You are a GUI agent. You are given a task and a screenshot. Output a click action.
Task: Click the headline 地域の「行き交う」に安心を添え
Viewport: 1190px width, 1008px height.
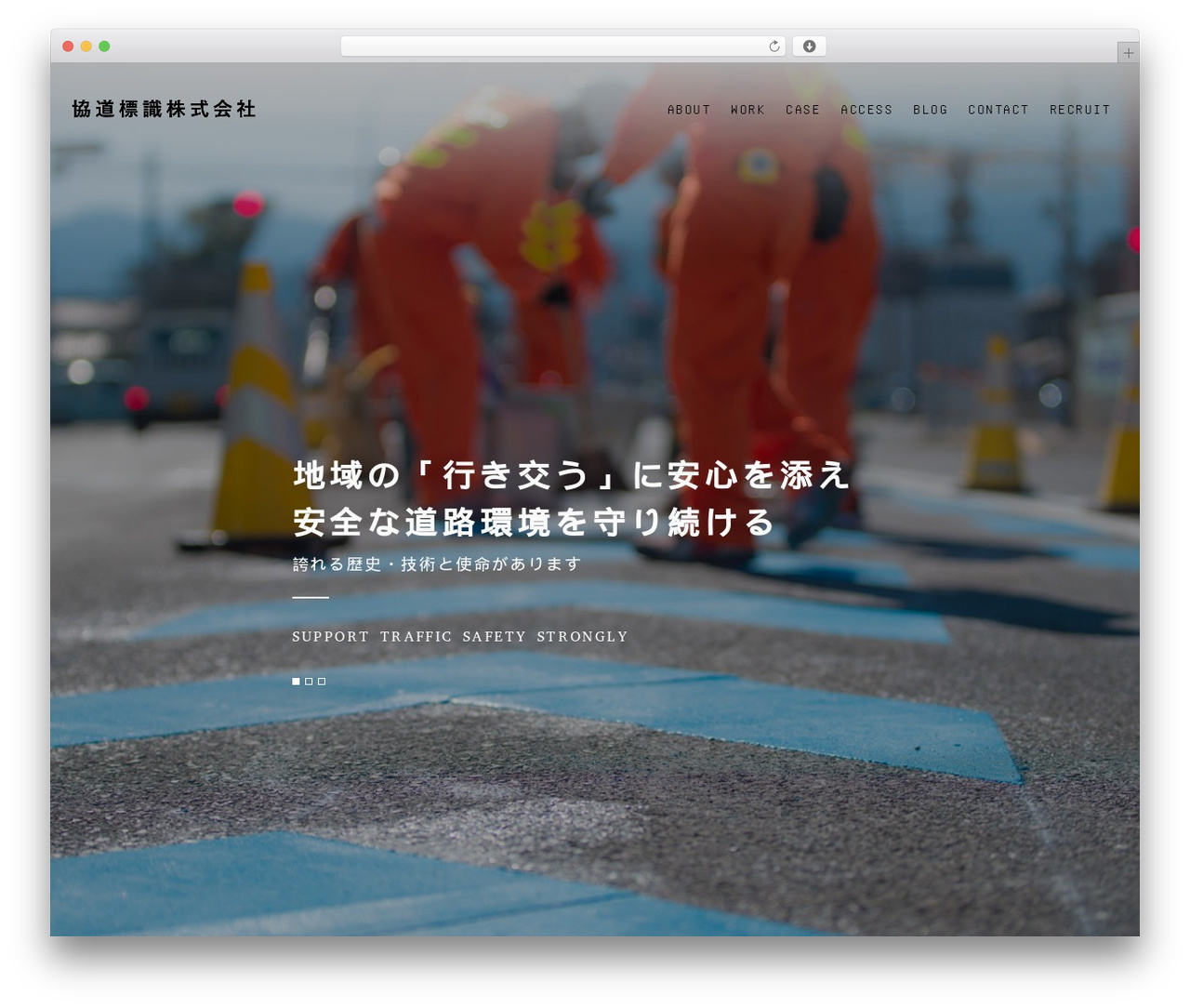tap(572, 475)
